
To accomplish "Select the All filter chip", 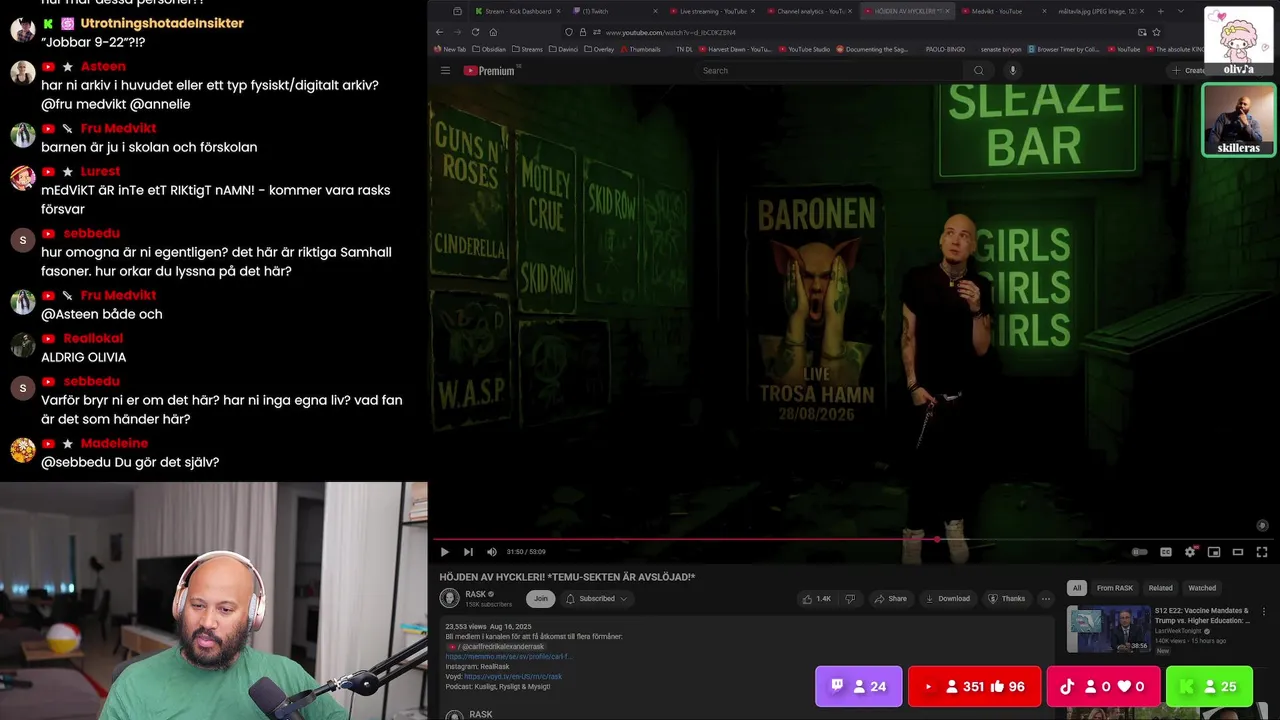I will coord(1076,588).
